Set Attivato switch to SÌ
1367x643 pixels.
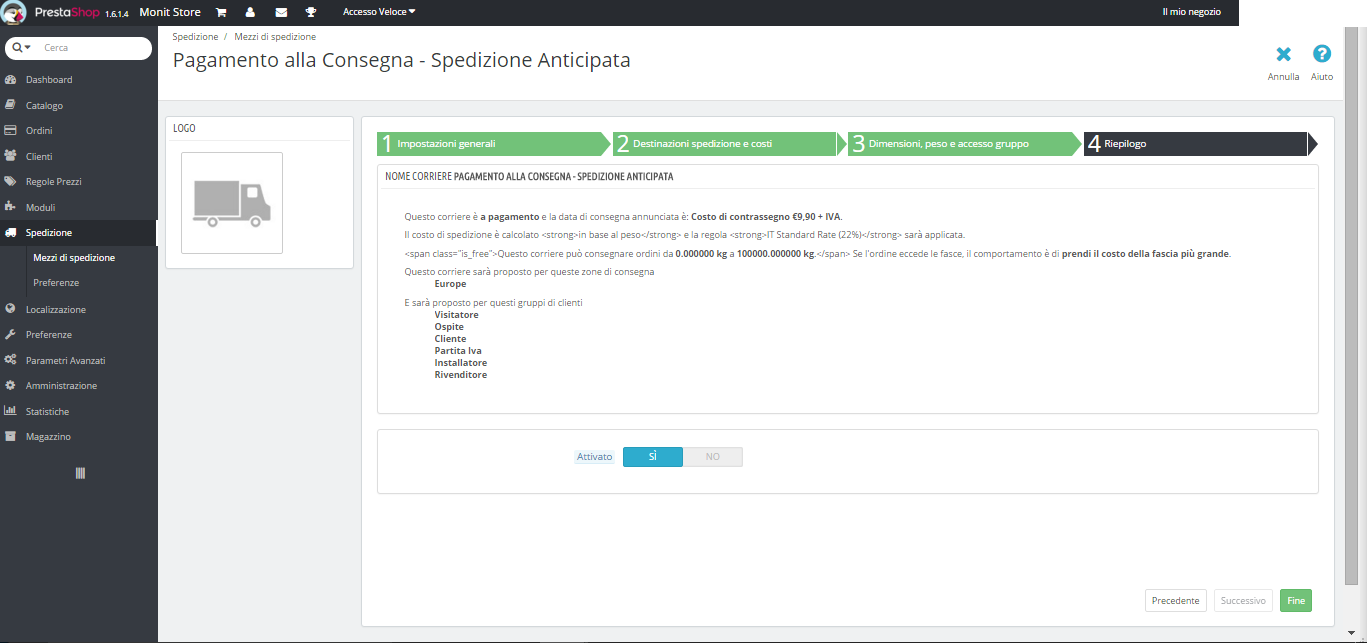pos(653,457)
